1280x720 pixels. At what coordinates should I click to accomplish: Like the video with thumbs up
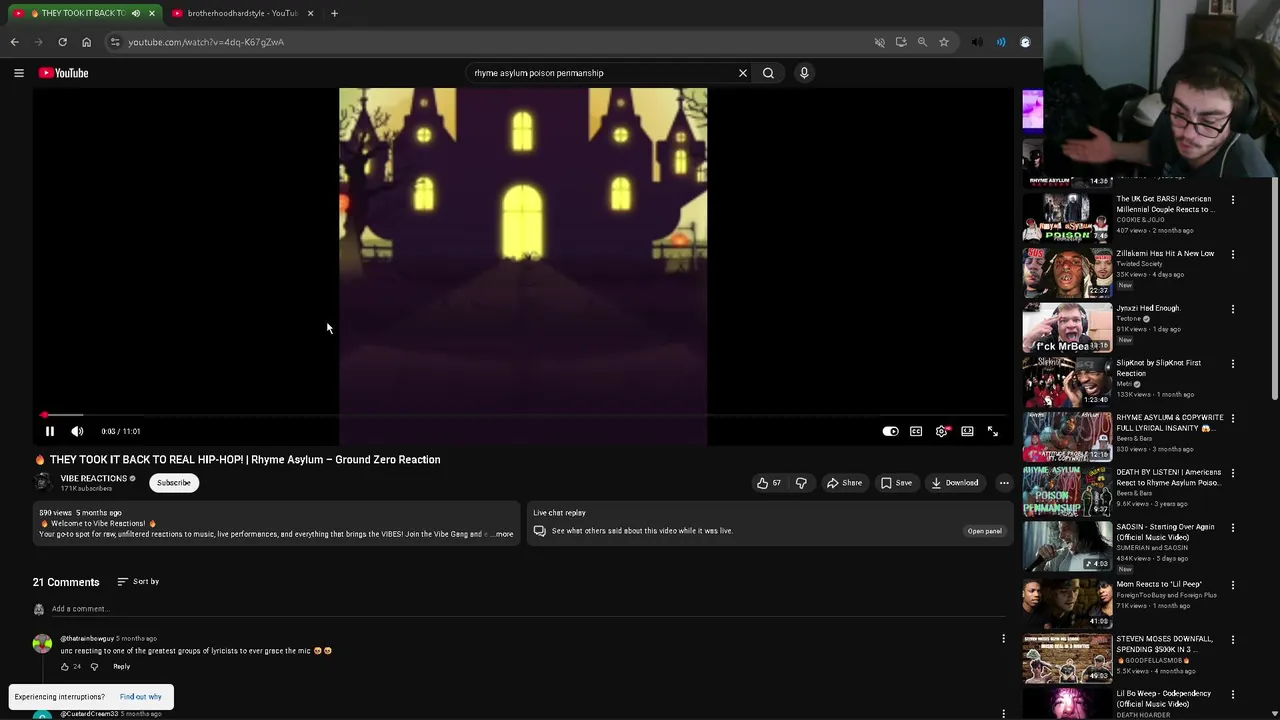pyautogui.click(x=769, y=483)
